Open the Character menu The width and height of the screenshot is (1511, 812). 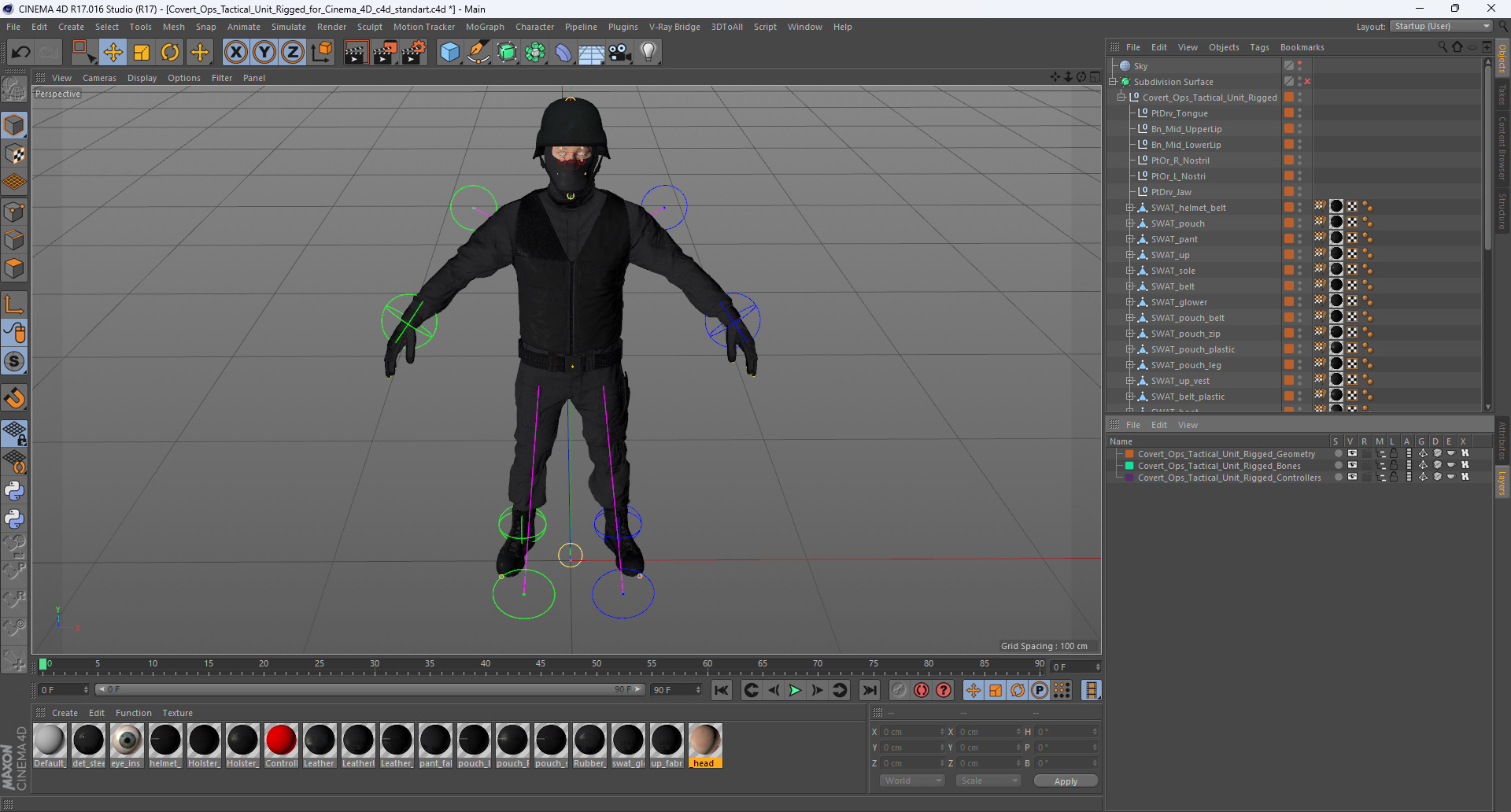click(534, 27)
